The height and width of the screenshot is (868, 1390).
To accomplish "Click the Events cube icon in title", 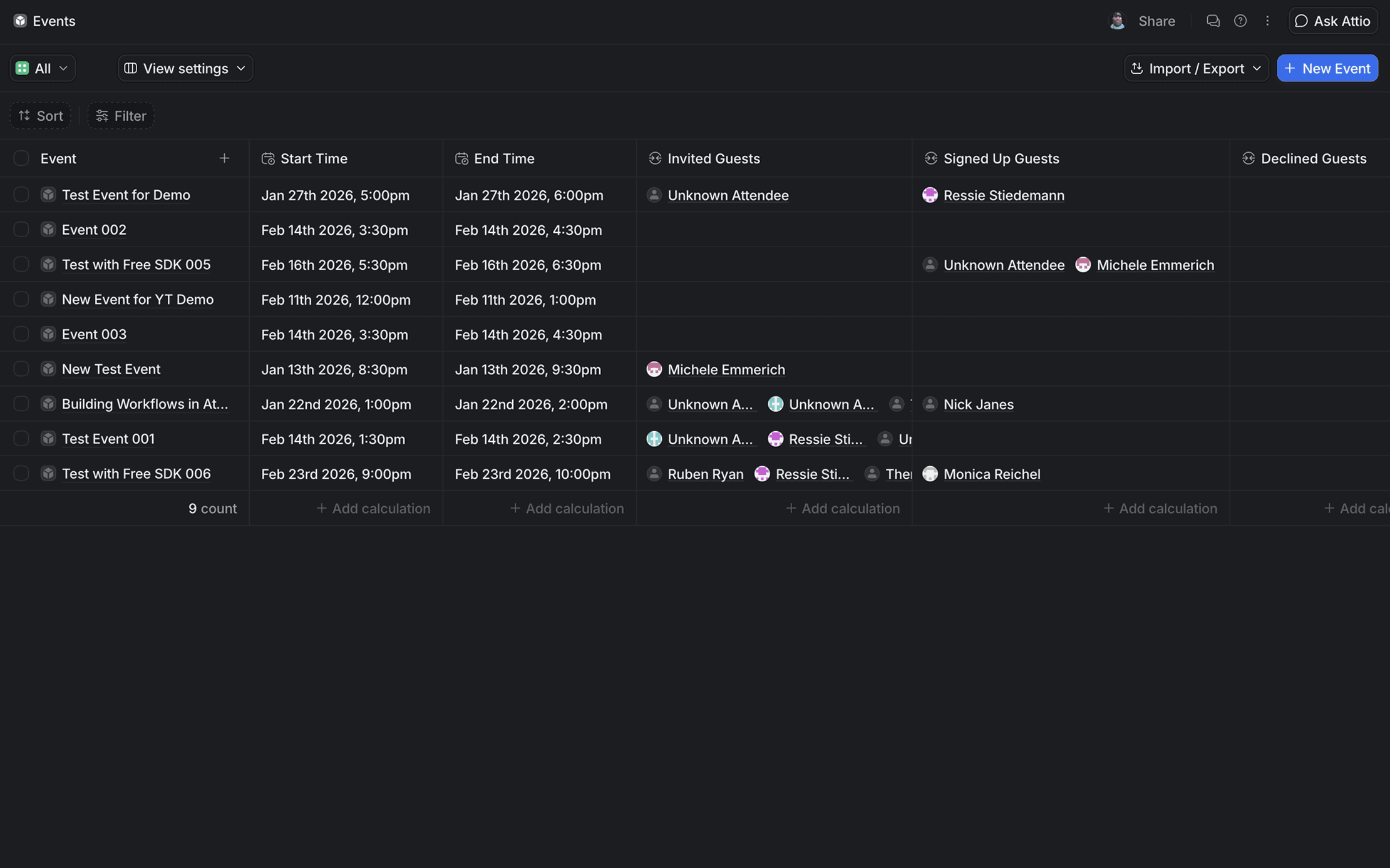I will tap(20, 21).
